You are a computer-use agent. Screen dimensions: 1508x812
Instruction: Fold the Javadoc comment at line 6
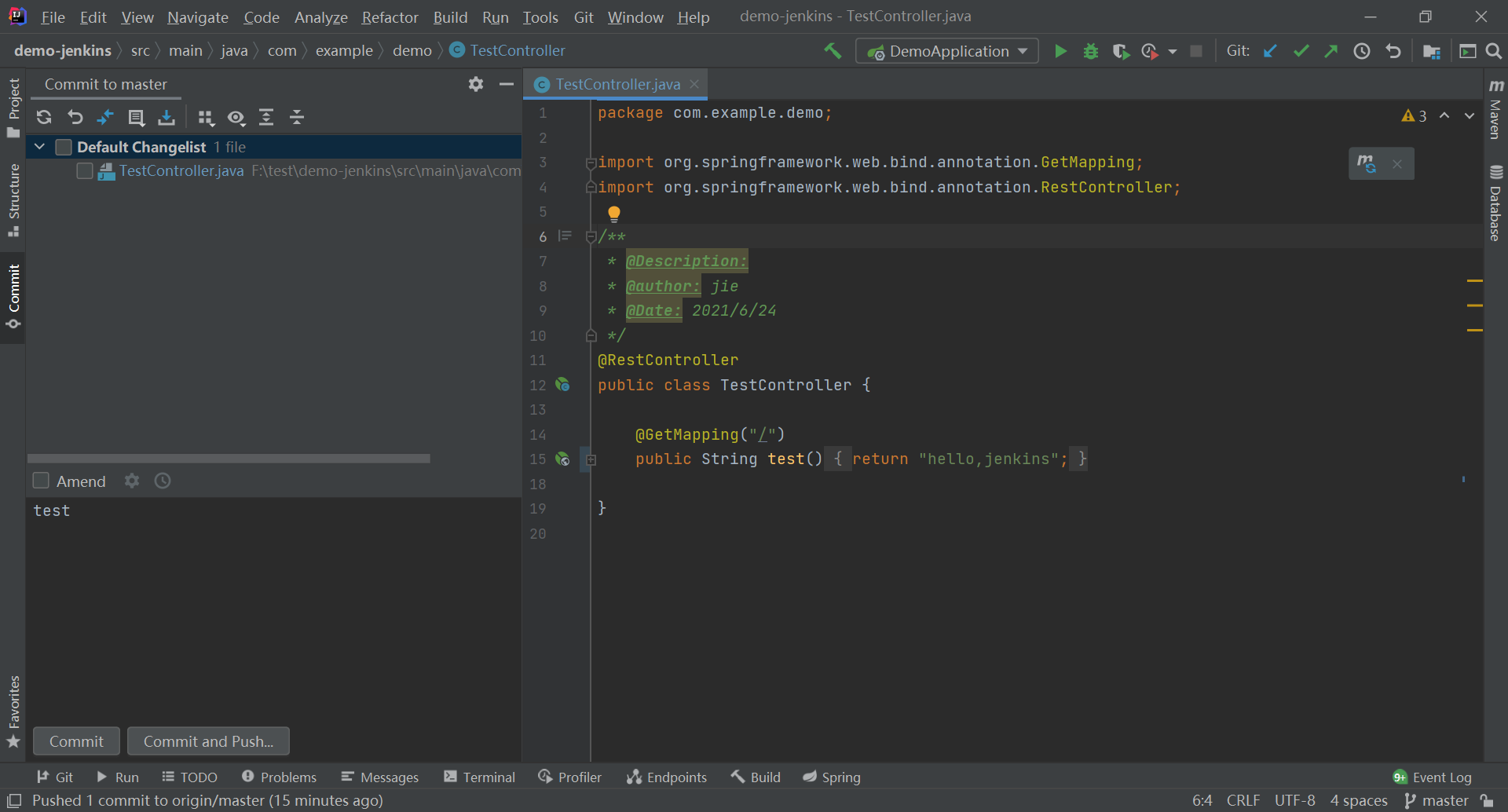point(591,236)
